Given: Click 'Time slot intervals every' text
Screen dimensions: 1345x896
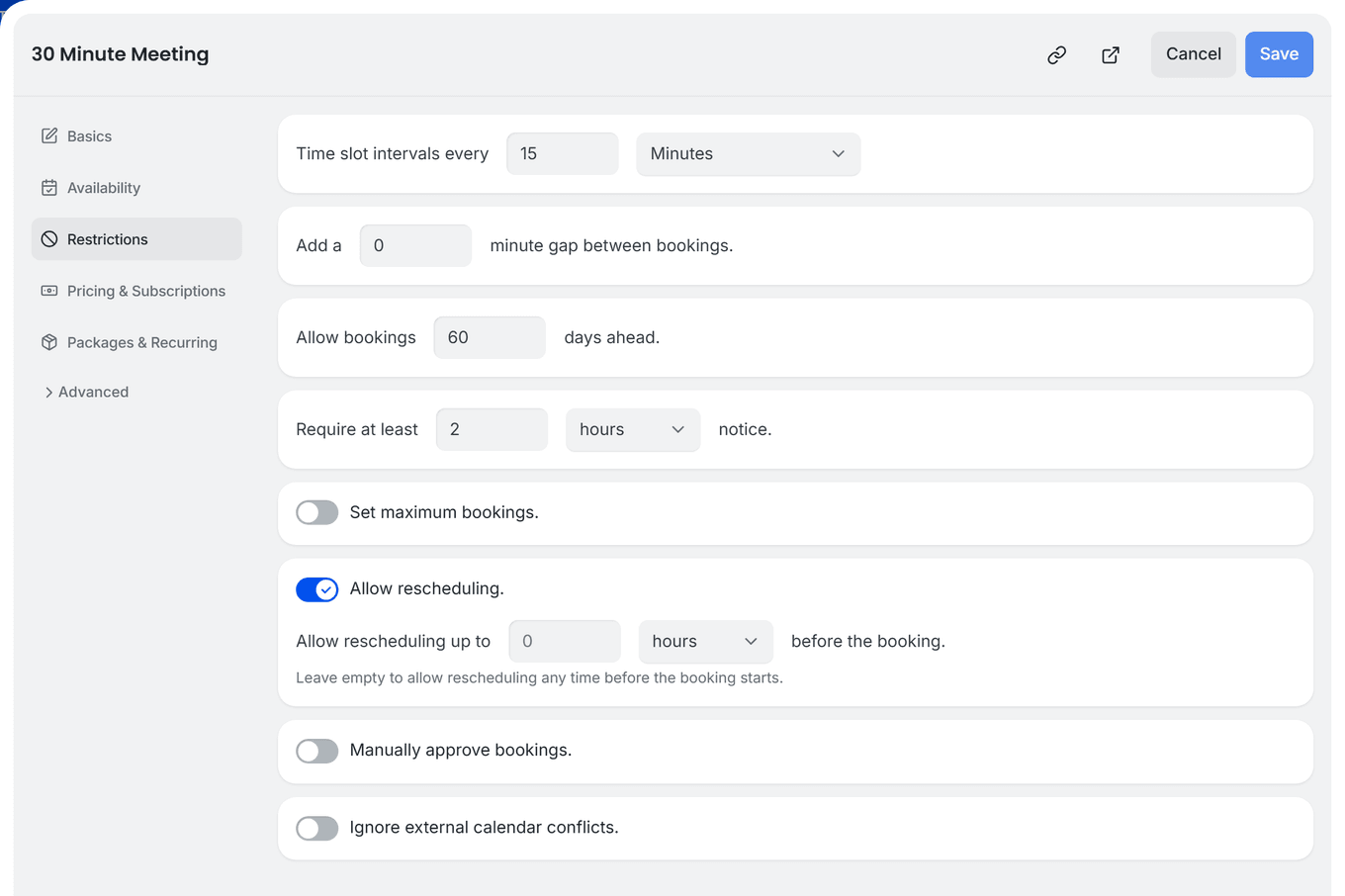Looking at the screenshot, I should 392,153.
